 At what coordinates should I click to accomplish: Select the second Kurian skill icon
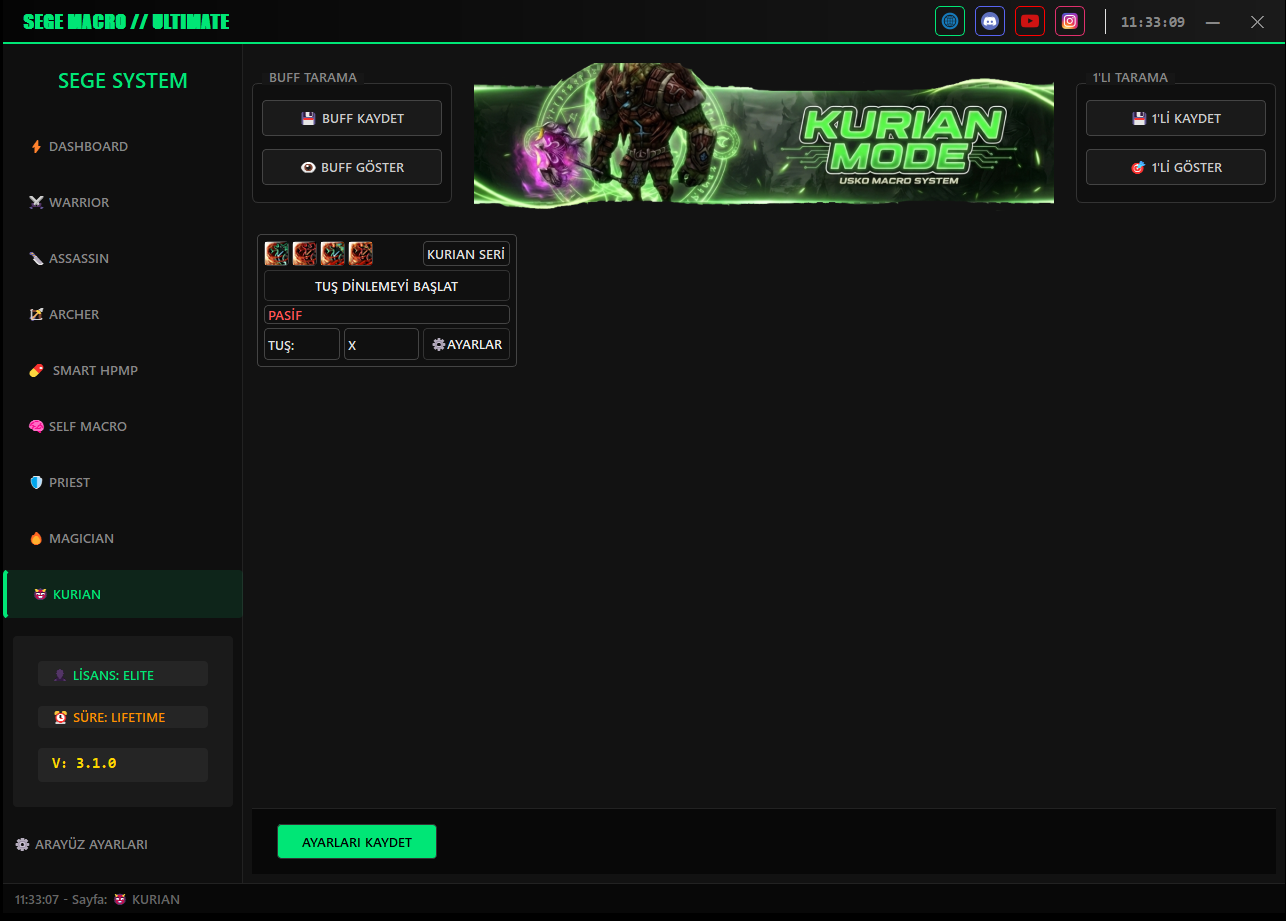304,254
